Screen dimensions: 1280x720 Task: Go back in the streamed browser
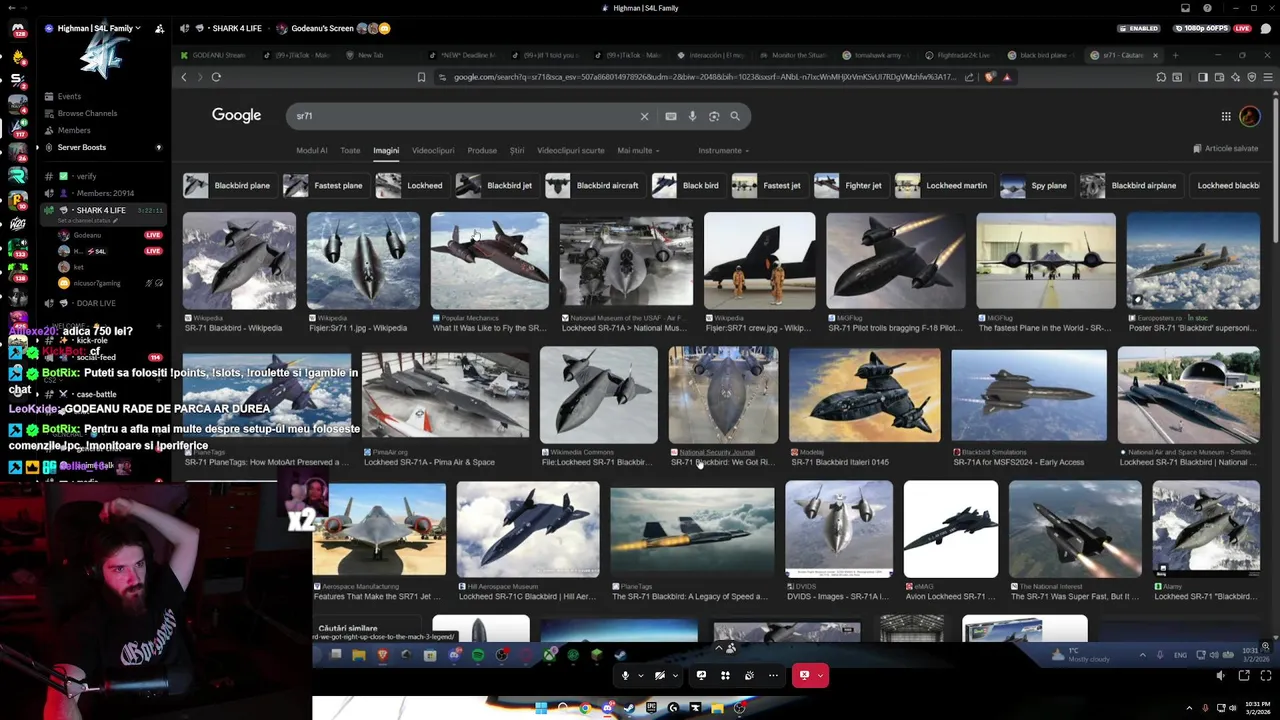coord(183,77)
